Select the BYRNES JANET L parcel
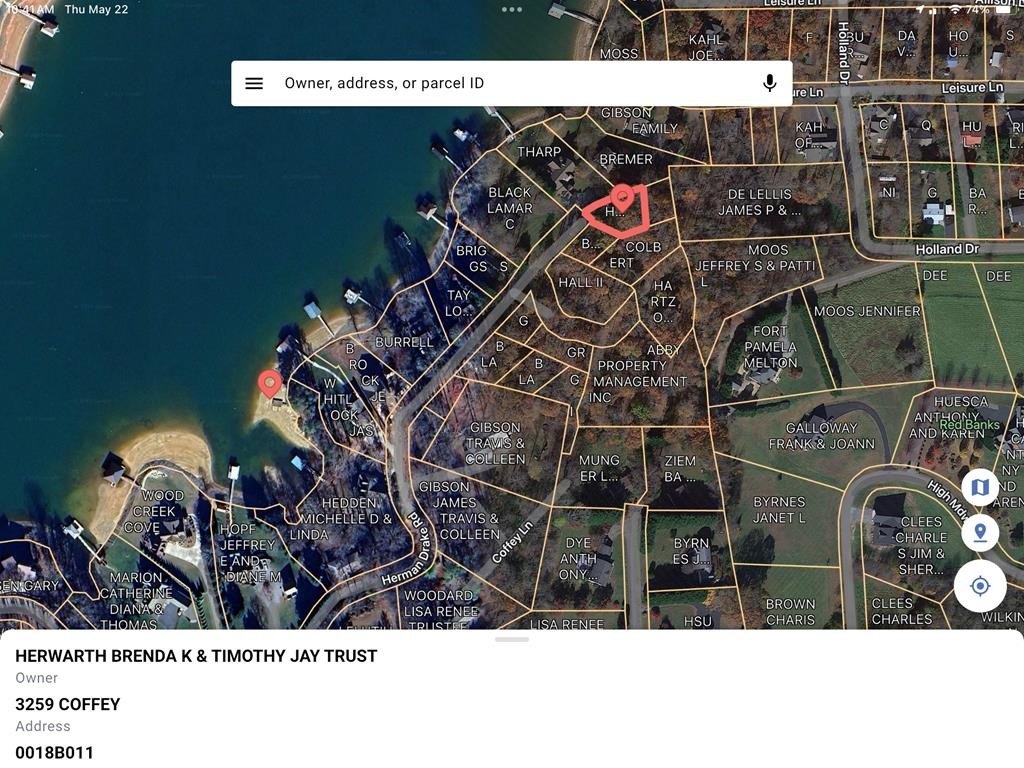The image size is (1024, 768). [x=779, y=510]
